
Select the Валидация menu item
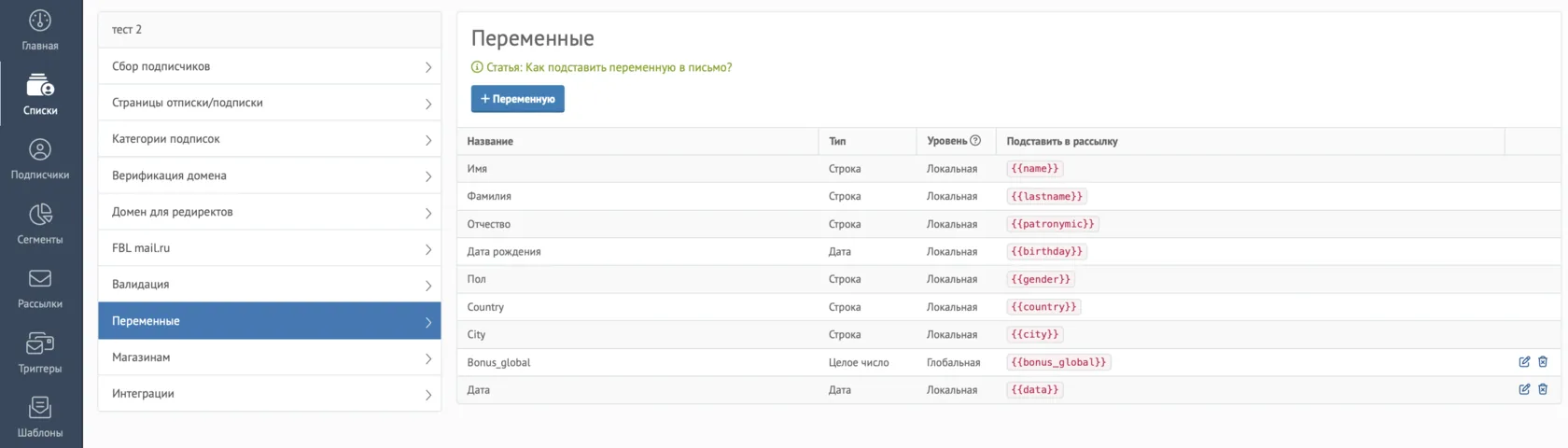tap(270, 285)
